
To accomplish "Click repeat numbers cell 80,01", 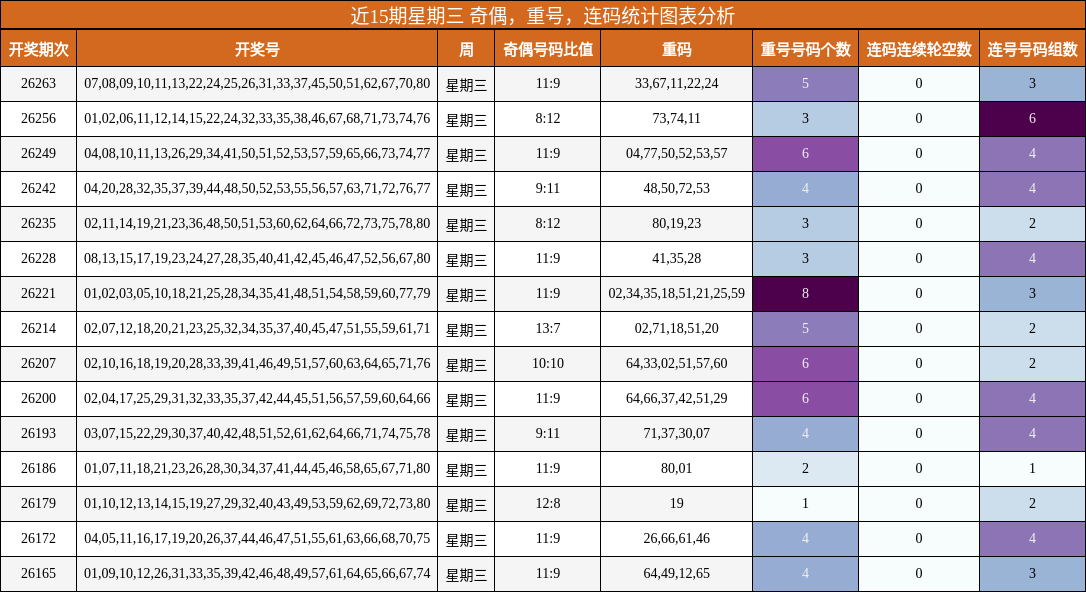I will click(x=677, y=468).
